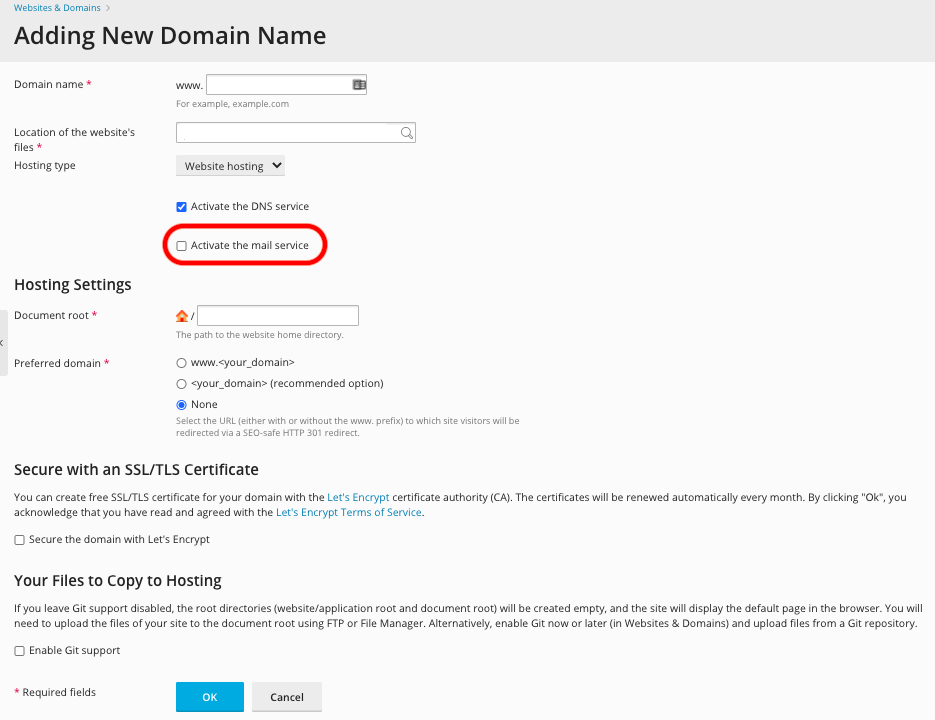Check Secure the domain with Let's Encrypt
The image size is (935, 720).
(x=19, y=540)
